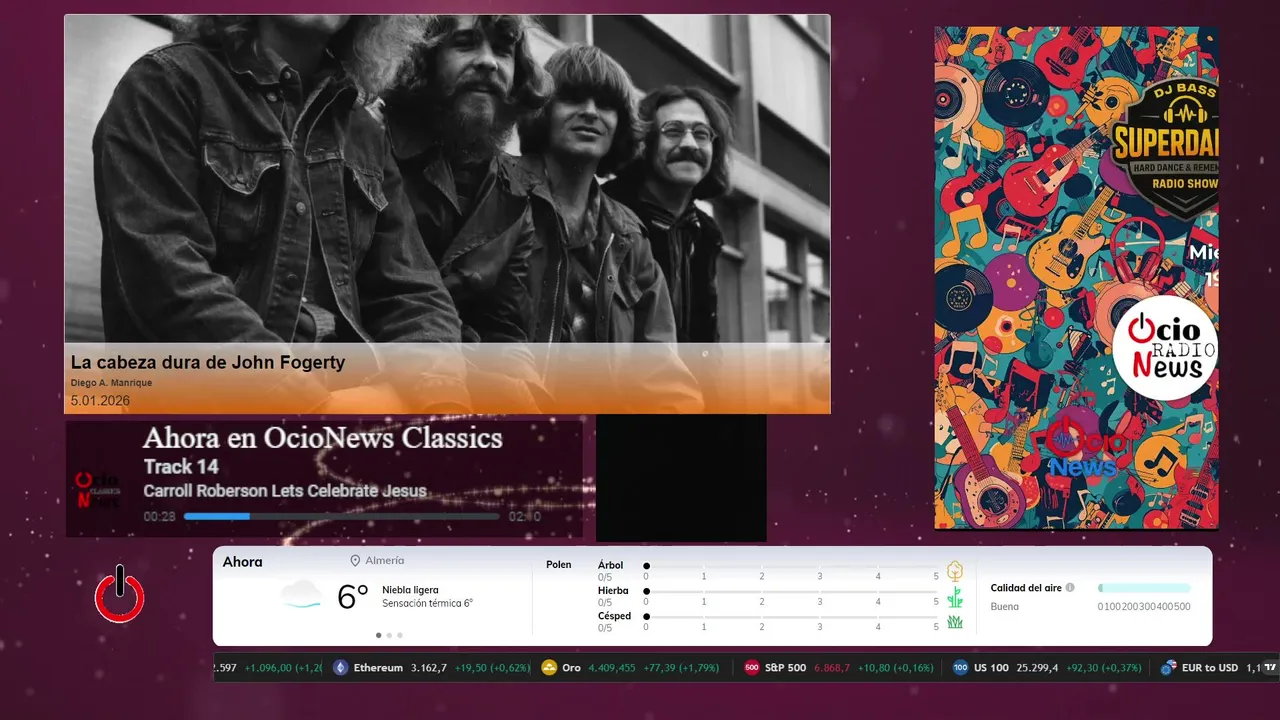1280x720 pixels.
Task: Click the track playback progress bar
Action: (x=342, y=516)
